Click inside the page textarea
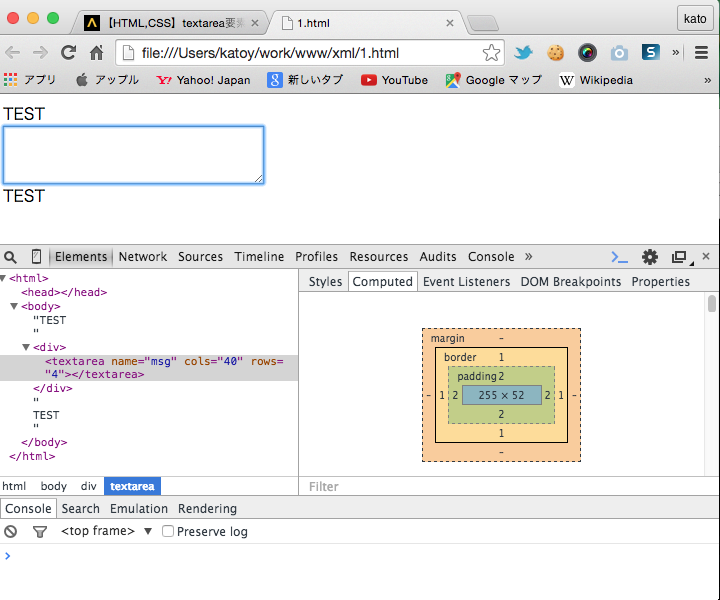 pyautogui.click(x=133, y=155)
